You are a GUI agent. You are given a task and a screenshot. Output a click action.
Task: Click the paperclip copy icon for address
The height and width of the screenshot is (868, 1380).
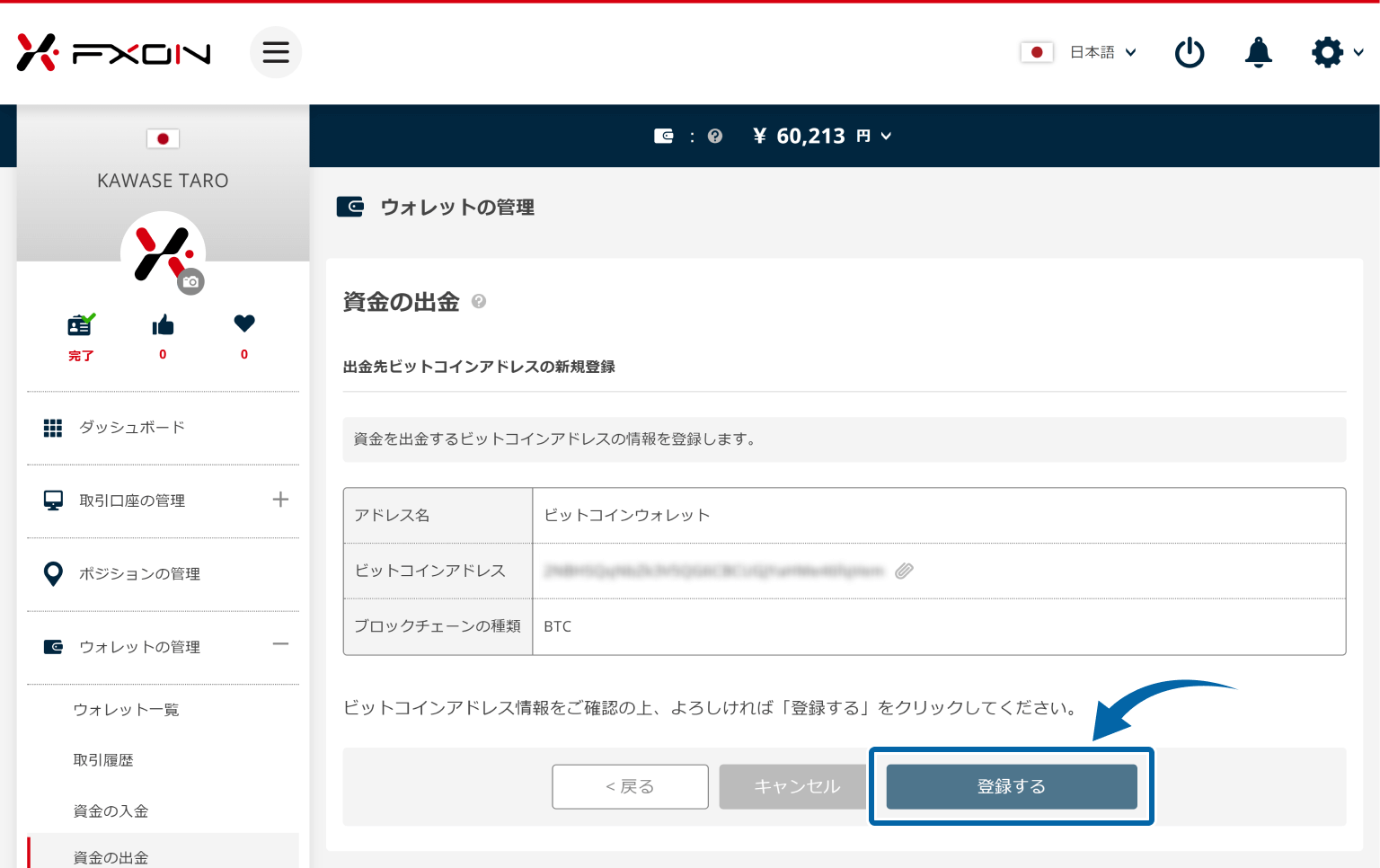click(x=904, y=571)
